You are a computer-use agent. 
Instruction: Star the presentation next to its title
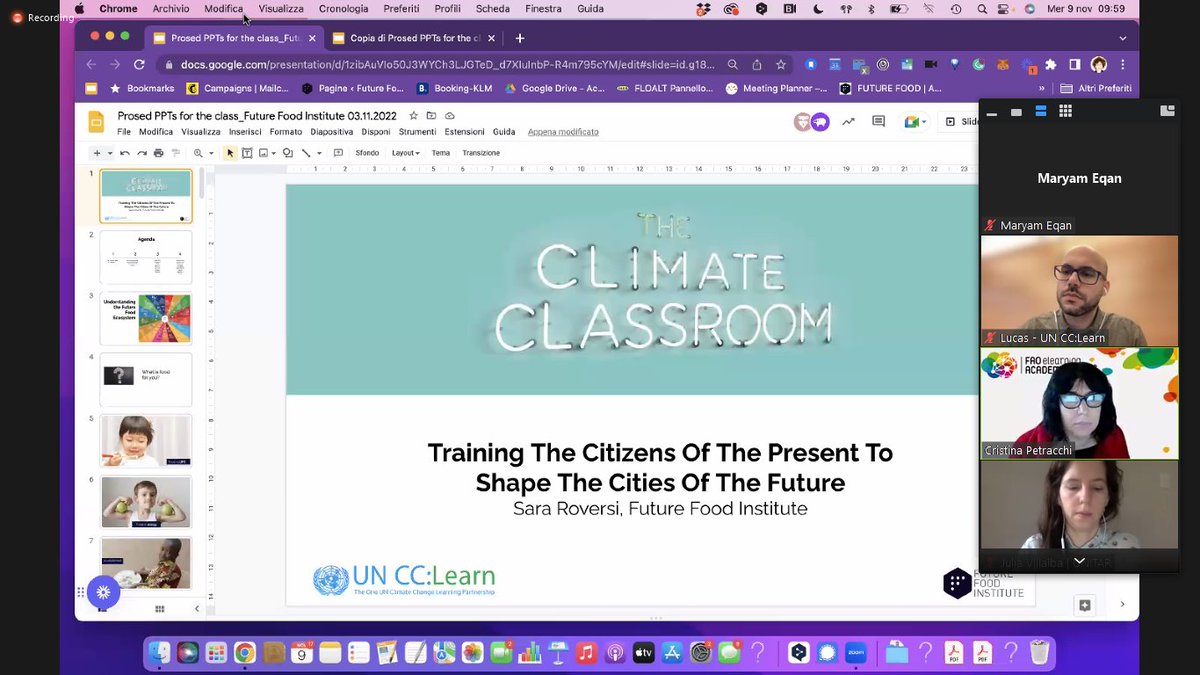point(412,115)
